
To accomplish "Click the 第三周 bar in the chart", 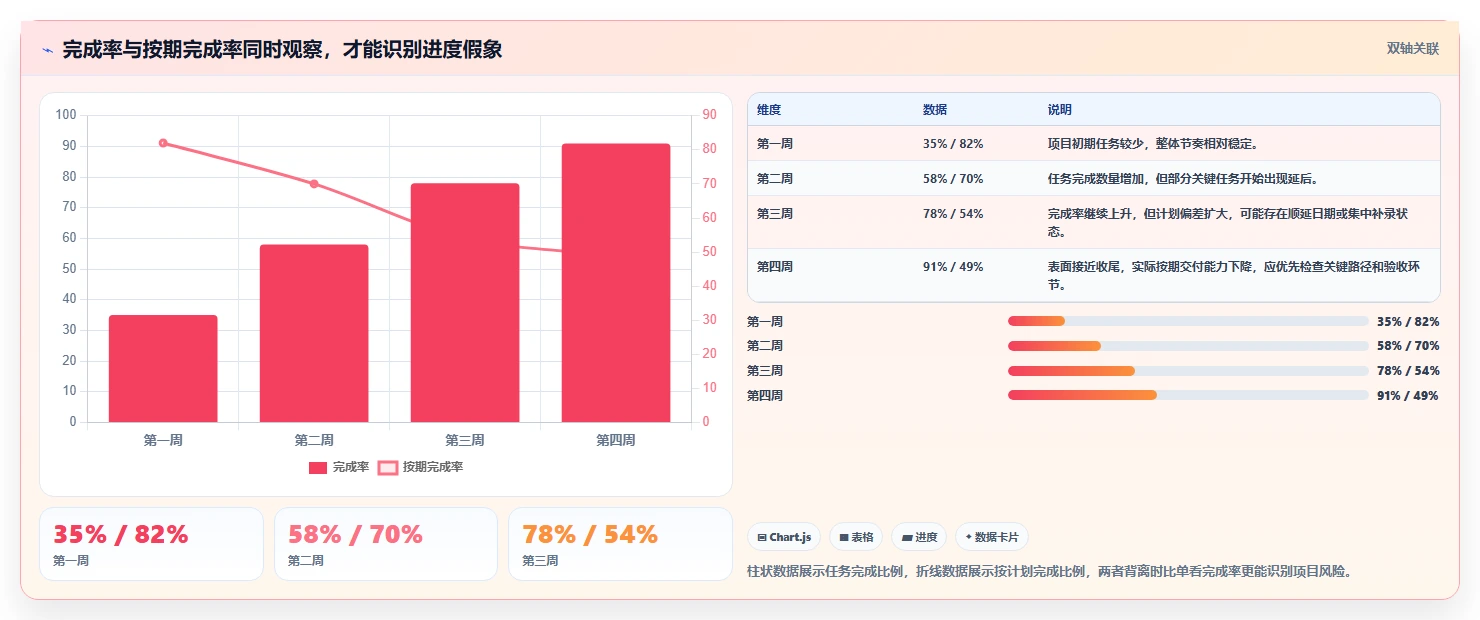I will [465, 303].
